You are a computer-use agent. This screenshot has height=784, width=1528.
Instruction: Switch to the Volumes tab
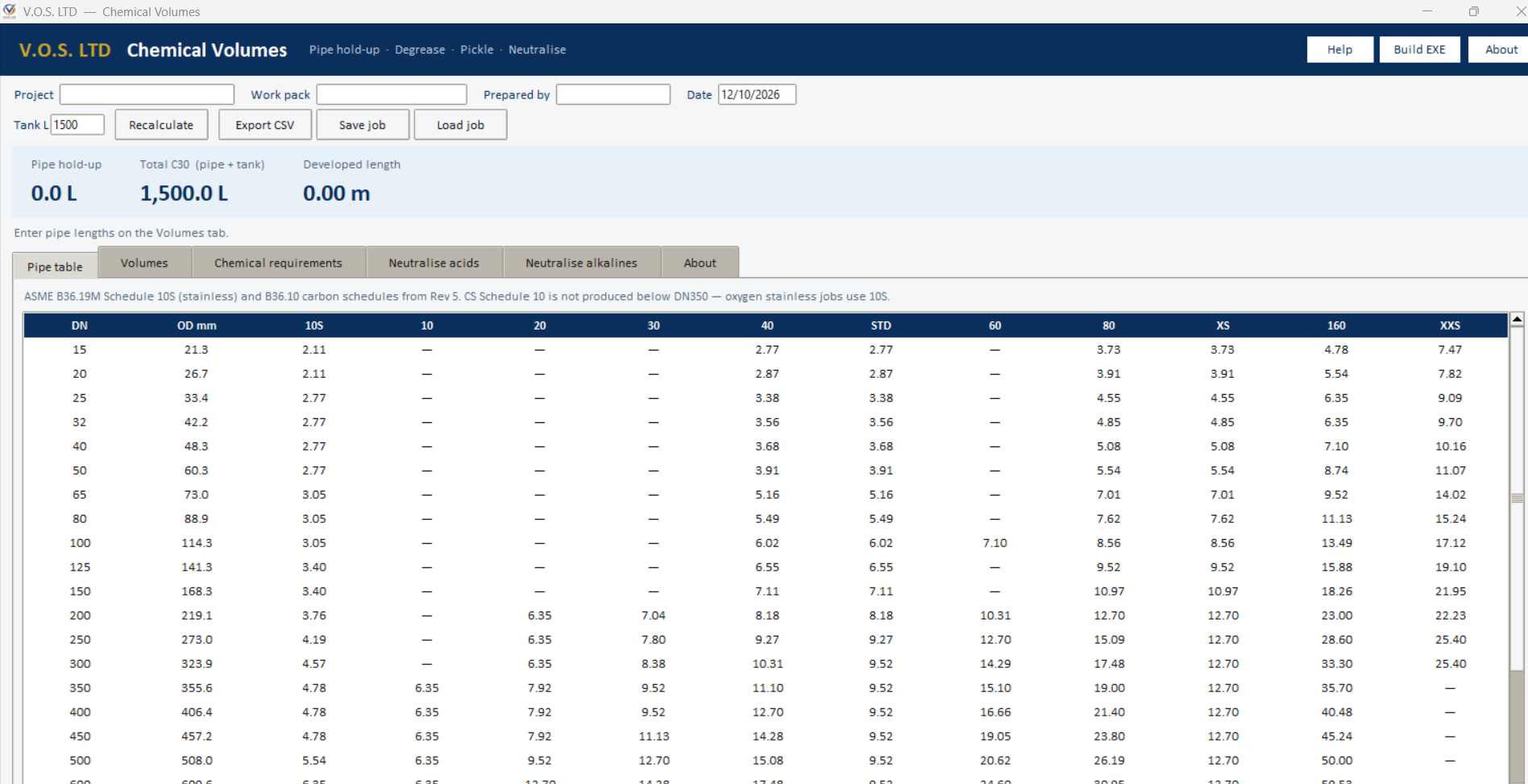coord(144,263)
